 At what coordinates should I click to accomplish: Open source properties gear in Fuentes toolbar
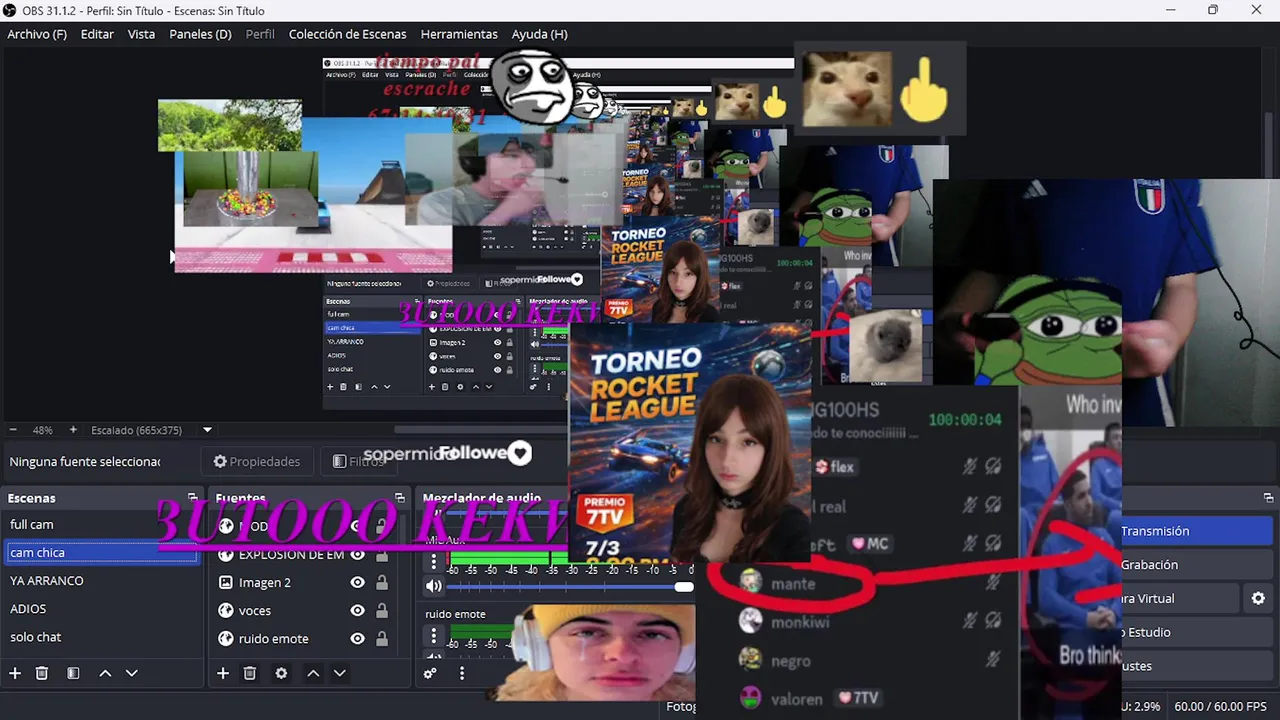tap(281, 673)
